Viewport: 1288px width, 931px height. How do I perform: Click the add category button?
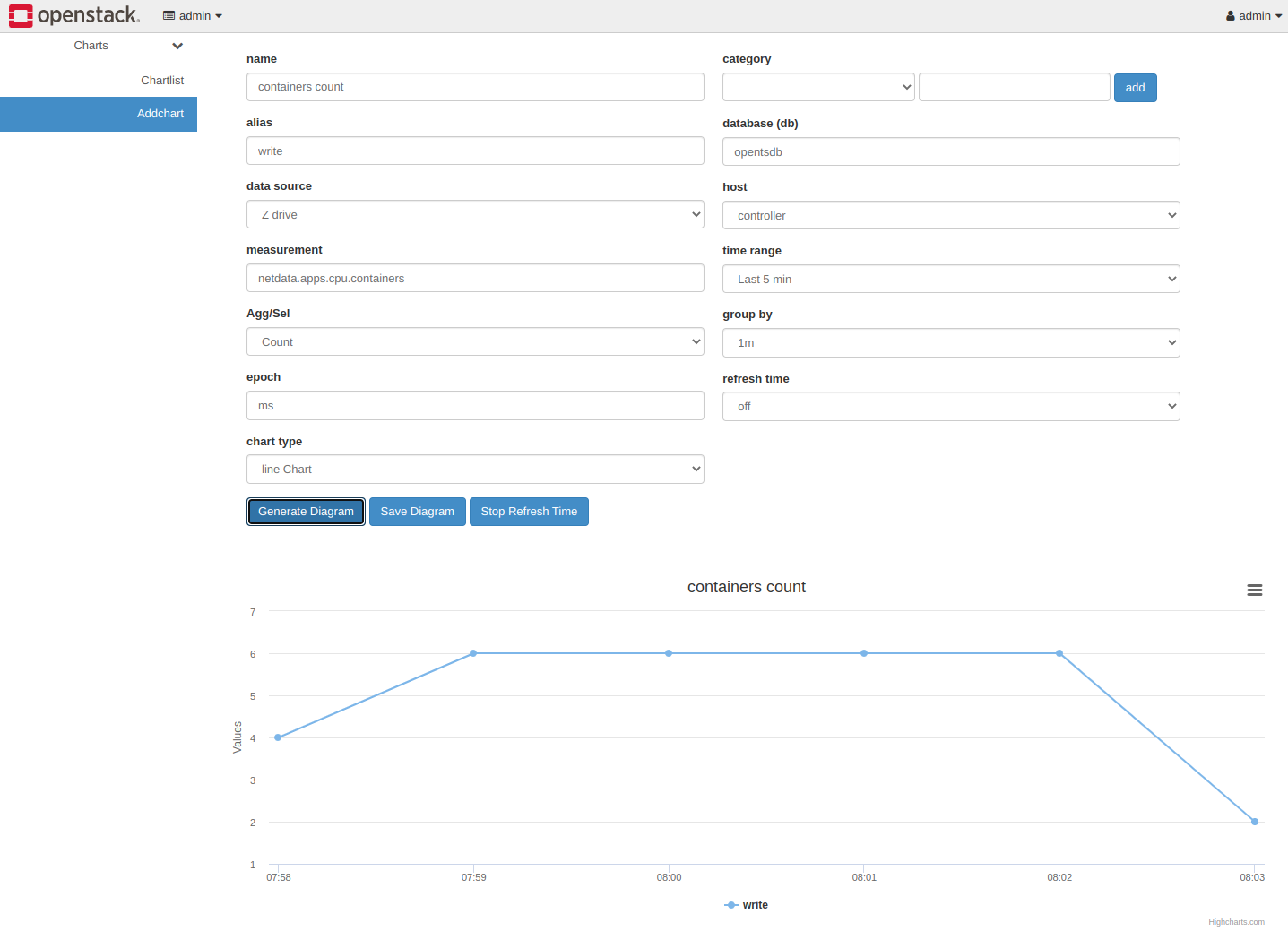pyautogui.click(x=1135, y=88)
